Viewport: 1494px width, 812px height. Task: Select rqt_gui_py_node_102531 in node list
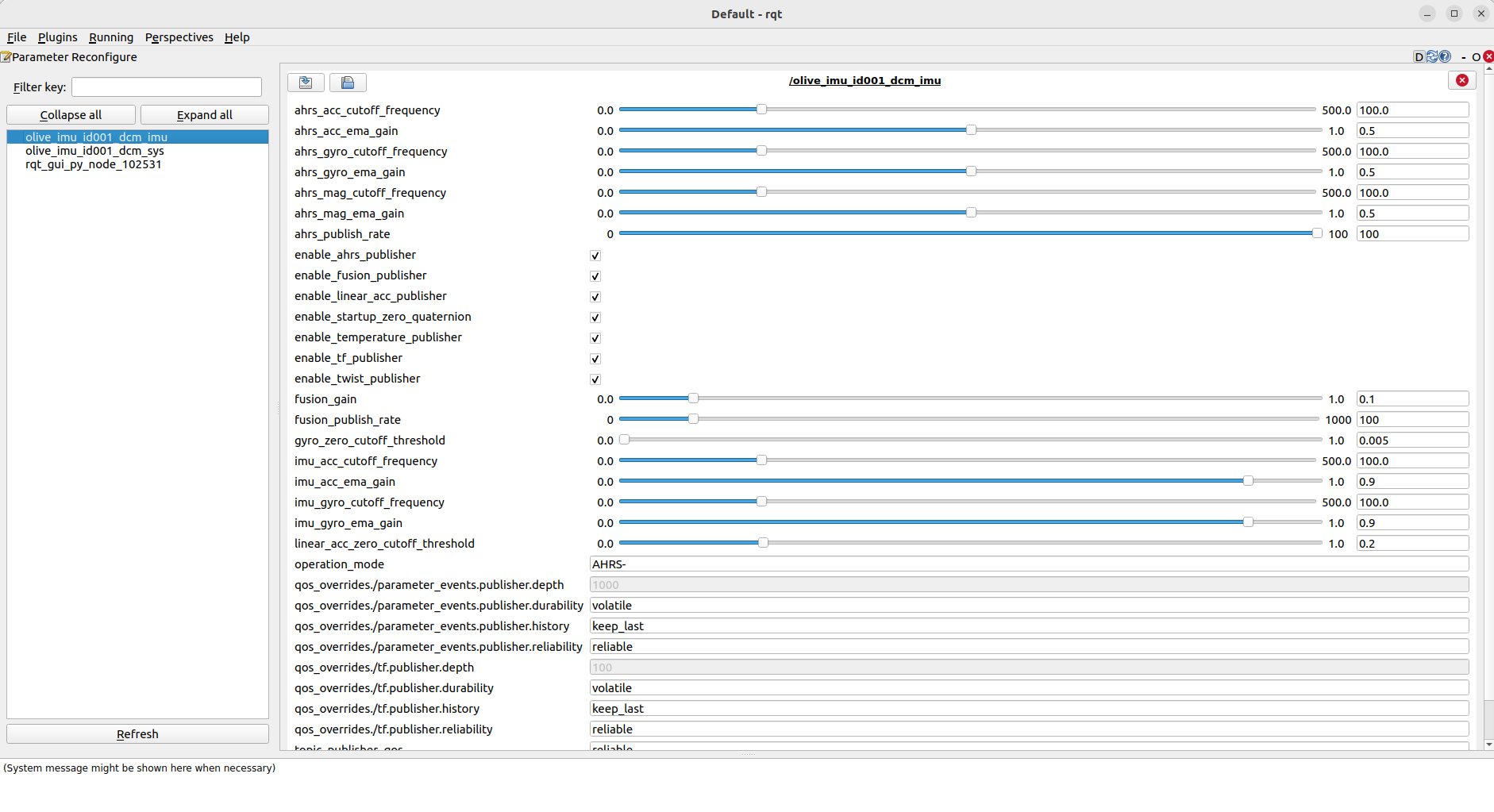coord(93,164)
